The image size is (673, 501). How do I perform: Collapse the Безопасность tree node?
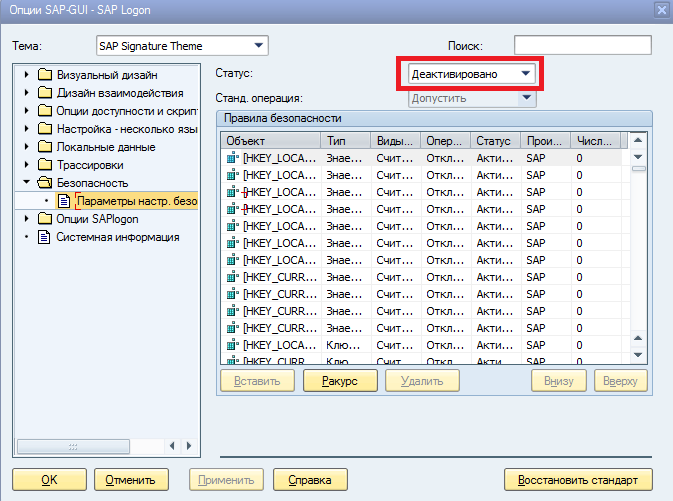[x=27, y=183]
